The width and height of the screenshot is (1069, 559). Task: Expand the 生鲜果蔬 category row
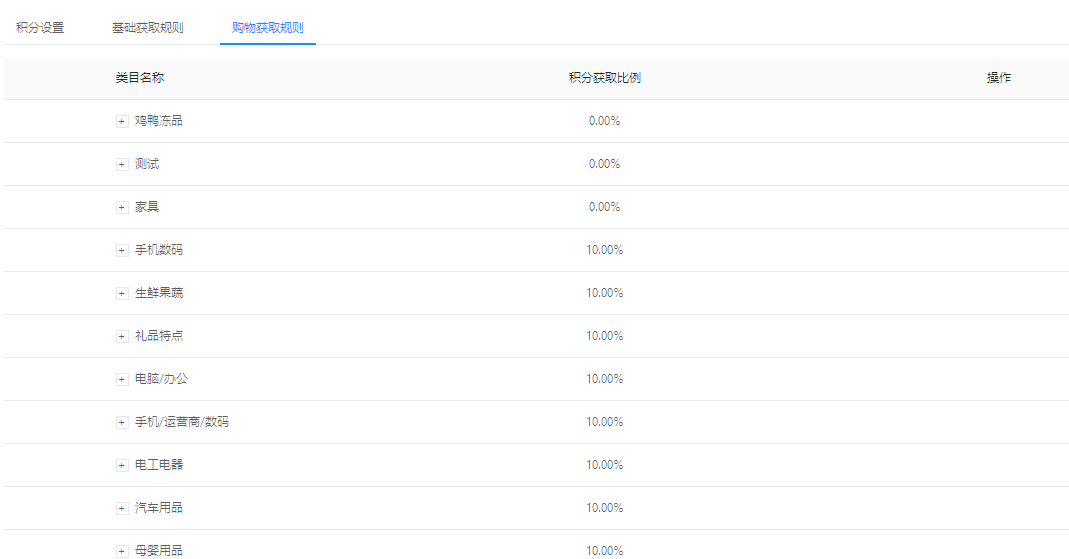tap(122, 293)
